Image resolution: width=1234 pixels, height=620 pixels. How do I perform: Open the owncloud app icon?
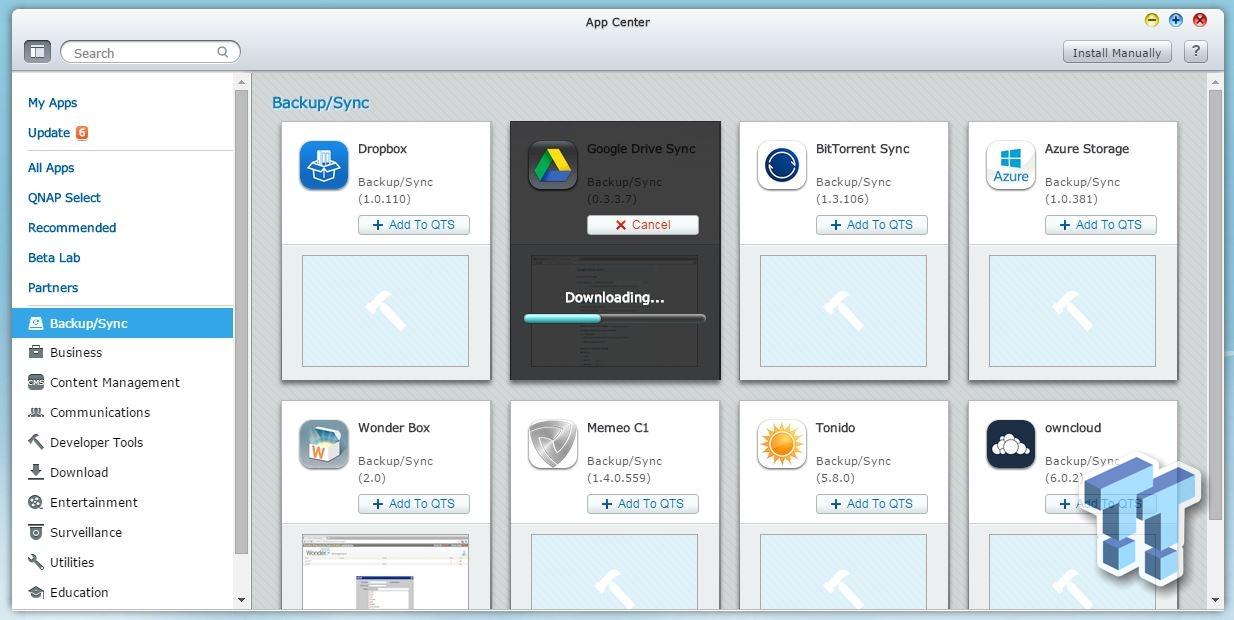[1010, 444]
